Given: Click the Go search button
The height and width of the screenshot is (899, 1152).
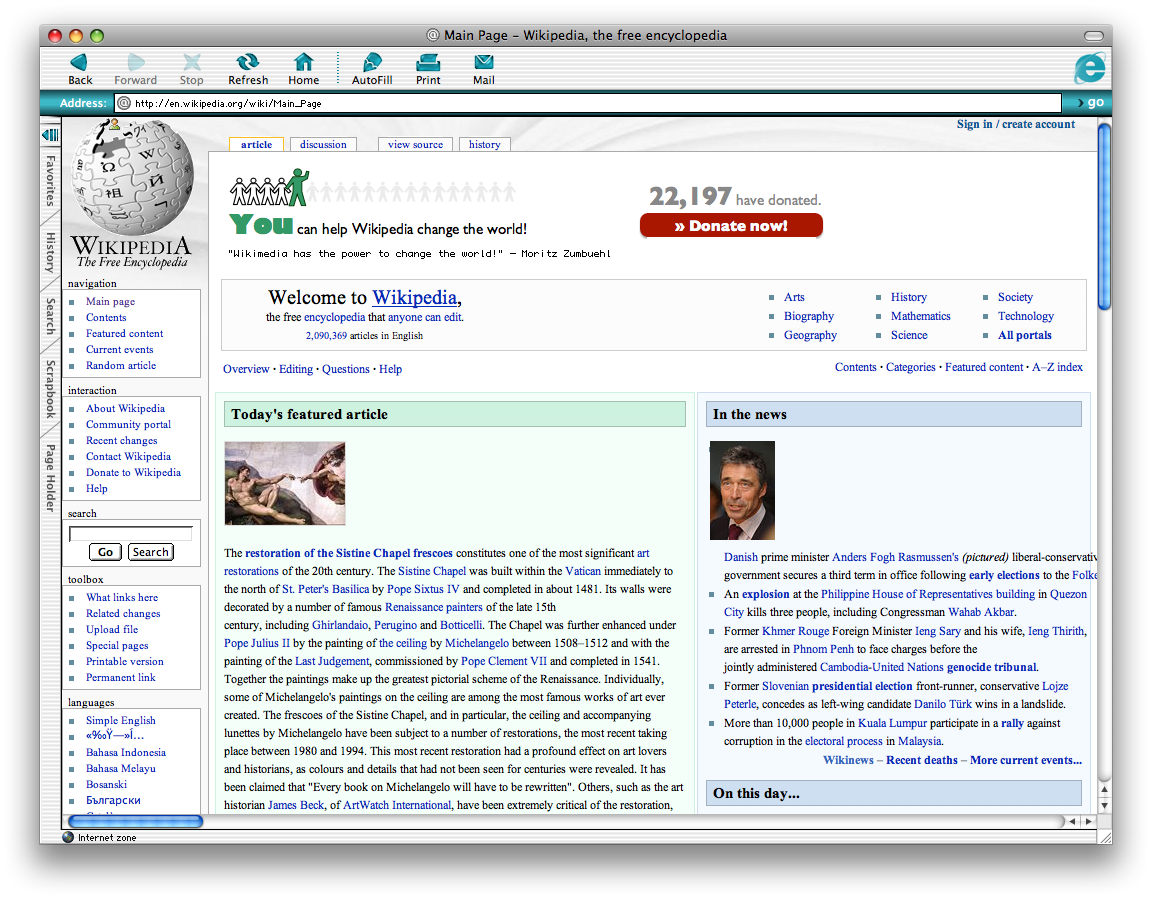Looking at the screenshot, I should (x=105, y=552).
